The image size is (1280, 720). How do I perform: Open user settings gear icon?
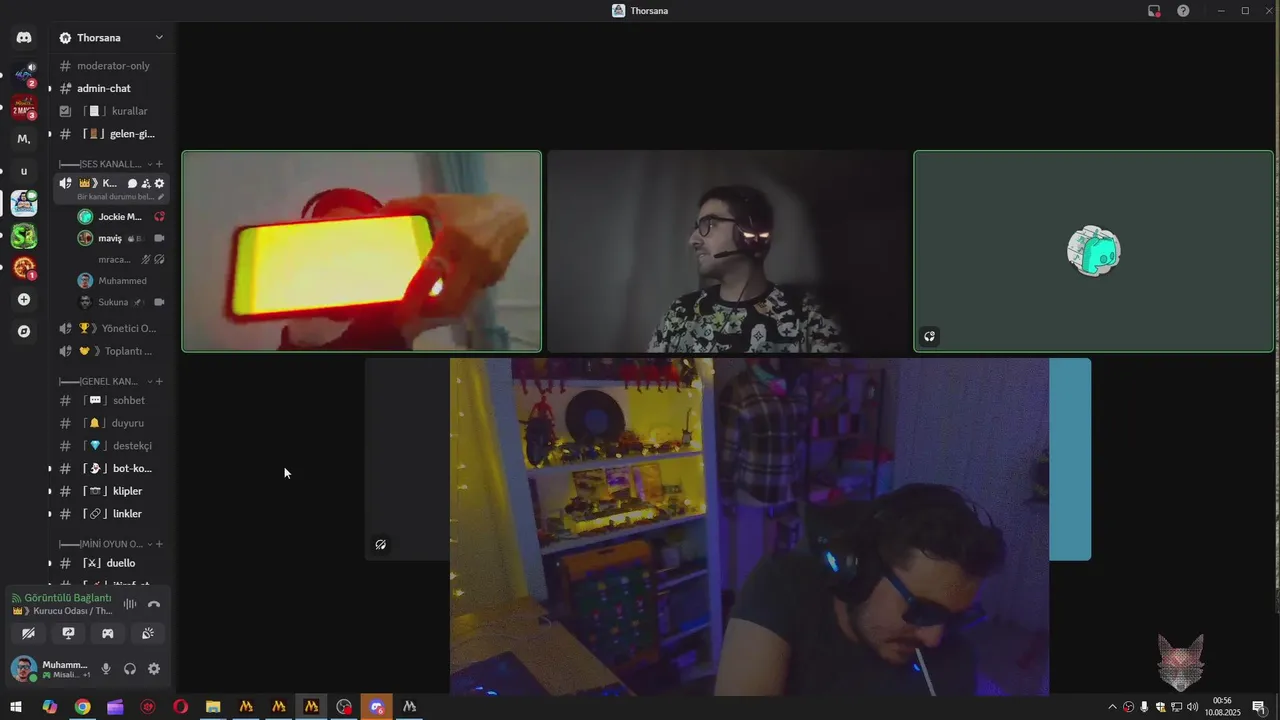pos(154,669)
